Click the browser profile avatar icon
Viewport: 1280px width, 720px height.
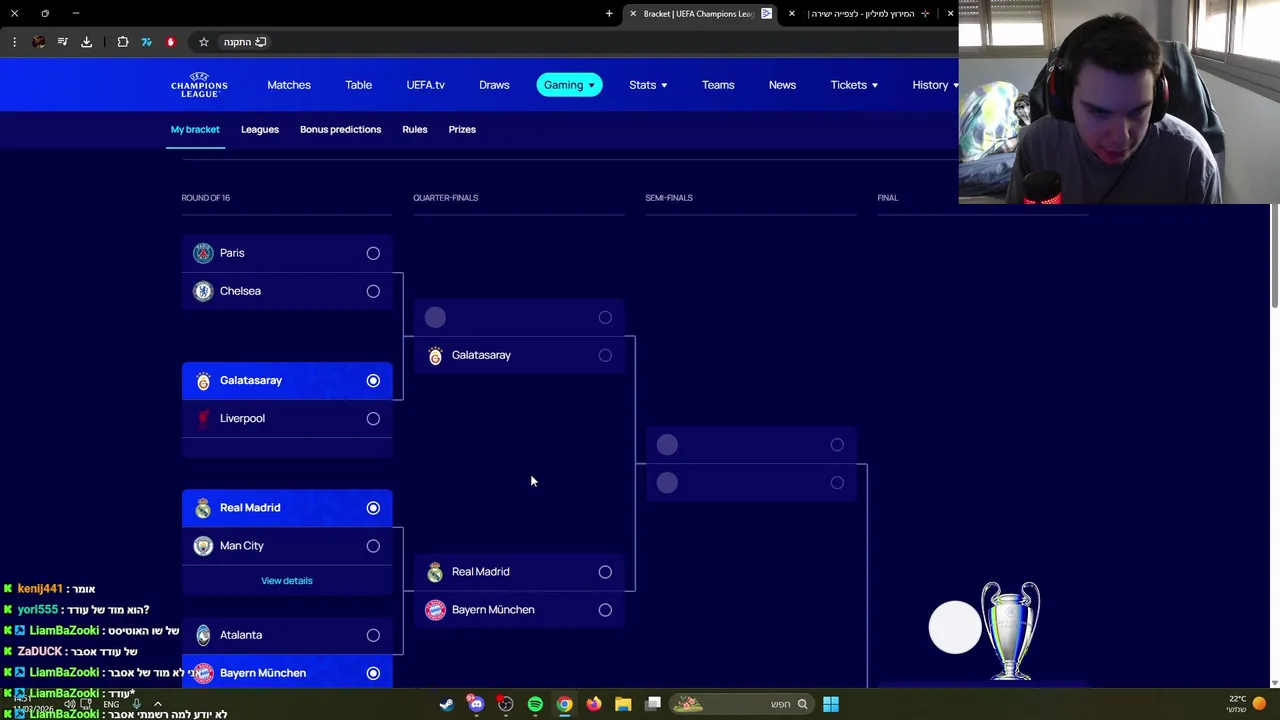coord(38,42)
